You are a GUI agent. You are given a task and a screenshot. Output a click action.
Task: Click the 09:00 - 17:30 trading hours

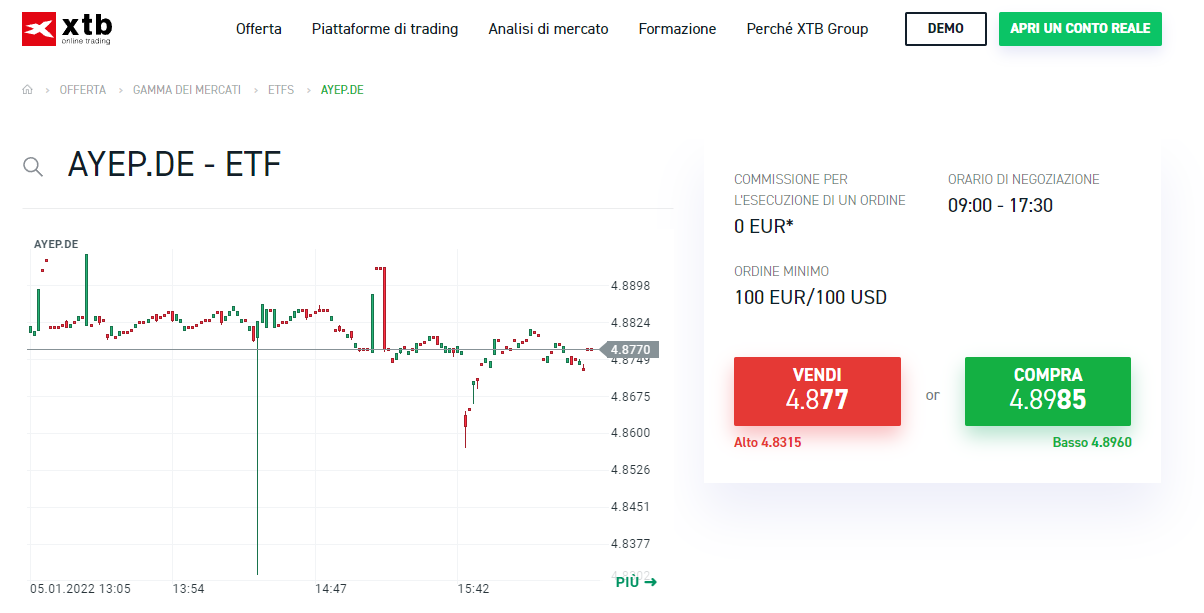[x=1000, y=206]
